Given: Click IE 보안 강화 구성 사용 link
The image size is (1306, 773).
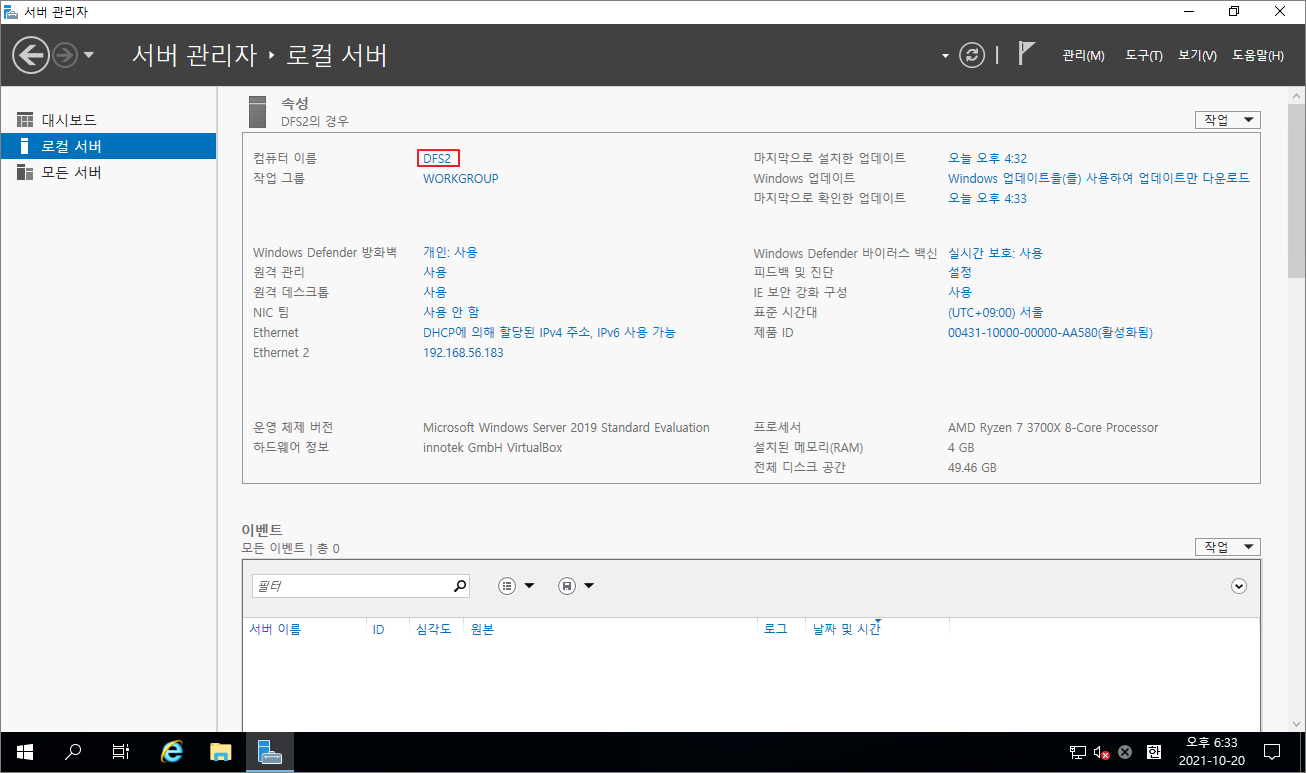Looking at the screenshot, I should click(960, 292).
